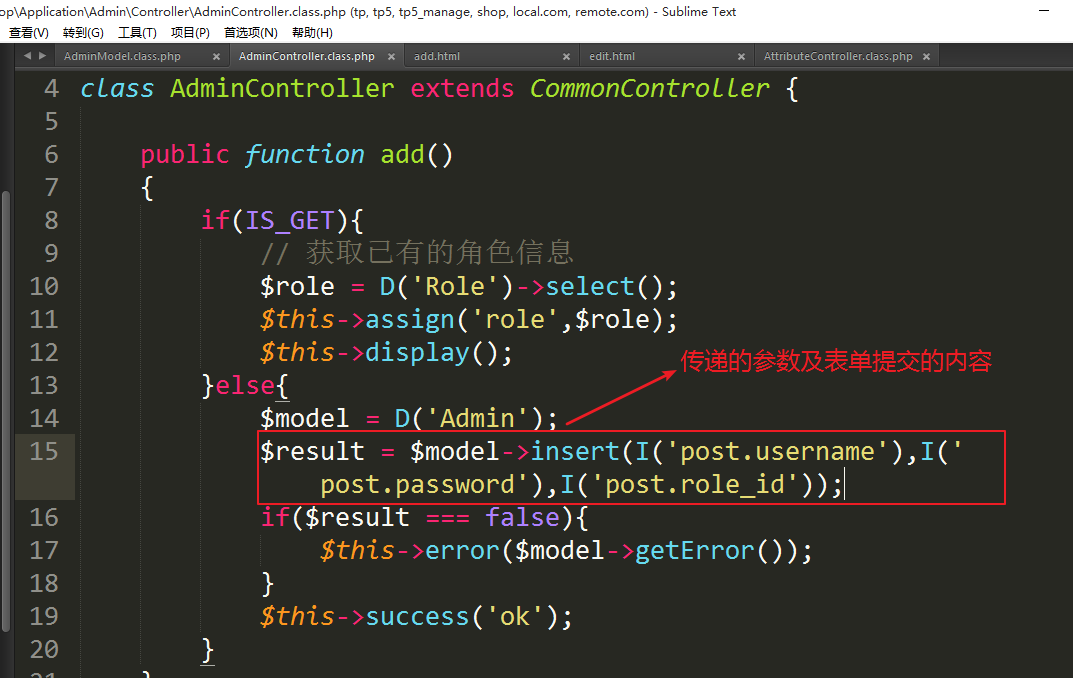This screenshot has height=678, width=1073.
Task: Close the AdminModel.class.php tab
Action: pyautogui.click(x=216, y=57)
